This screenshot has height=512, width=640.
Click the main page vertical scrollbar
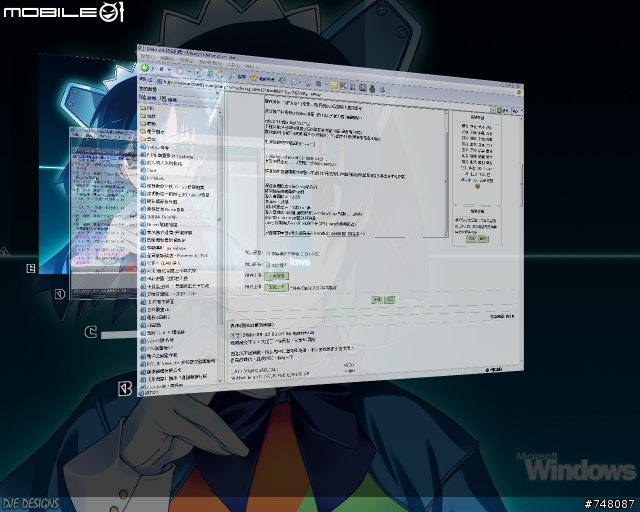(521, 239)
